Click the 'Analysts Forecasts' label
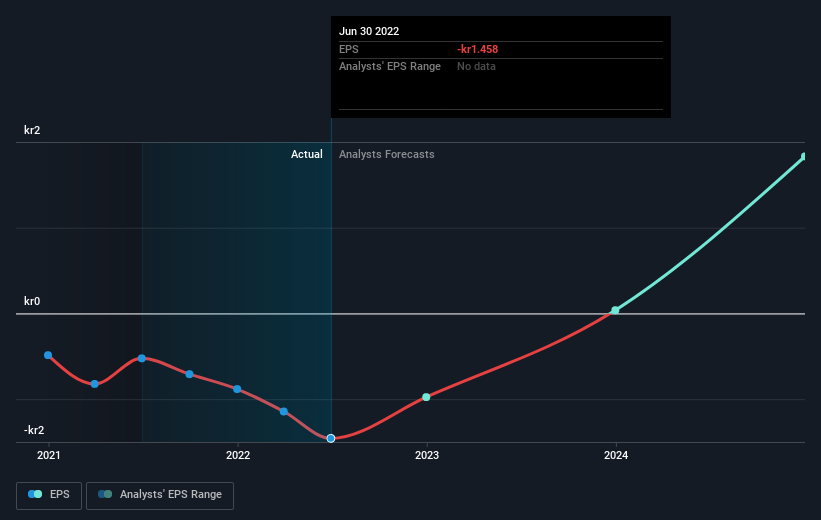Image resolution: width=821 pixels, height=520 pixels. point(386,154)
